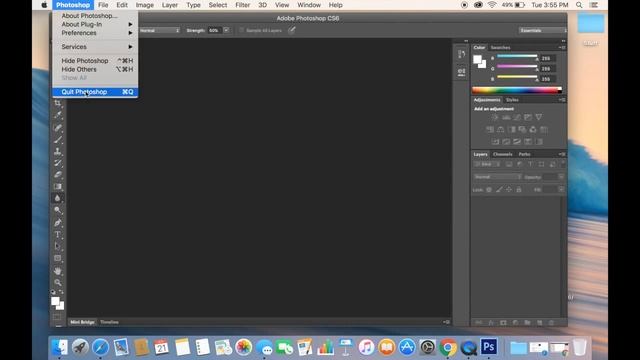Add a Brightness/Contrast adjustment
The image size is (640, 360).
click(x=495, y=118)
